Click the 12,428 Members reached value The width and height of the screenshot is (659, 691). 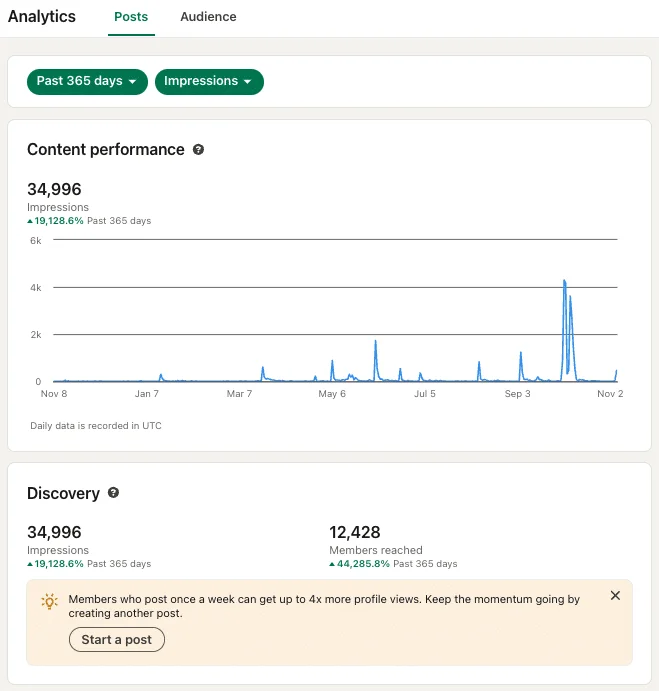[x=355, y=532]
